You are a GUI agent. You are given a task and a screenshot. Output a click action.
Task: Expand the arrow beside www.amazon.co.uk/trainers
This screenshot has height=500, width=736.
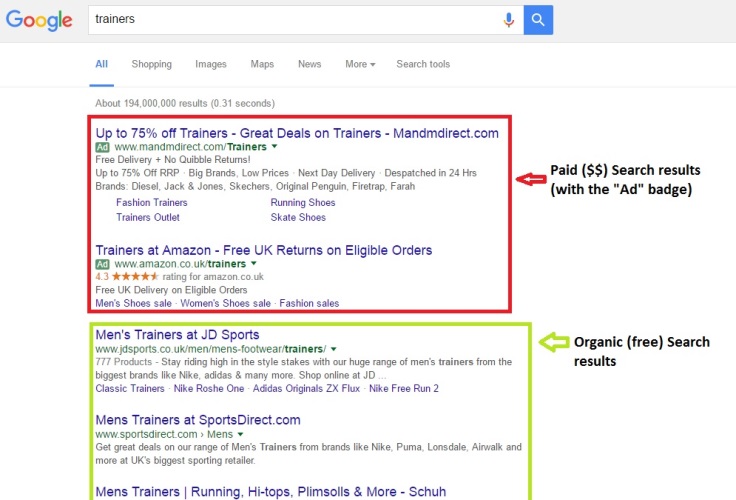coord(254,263)
